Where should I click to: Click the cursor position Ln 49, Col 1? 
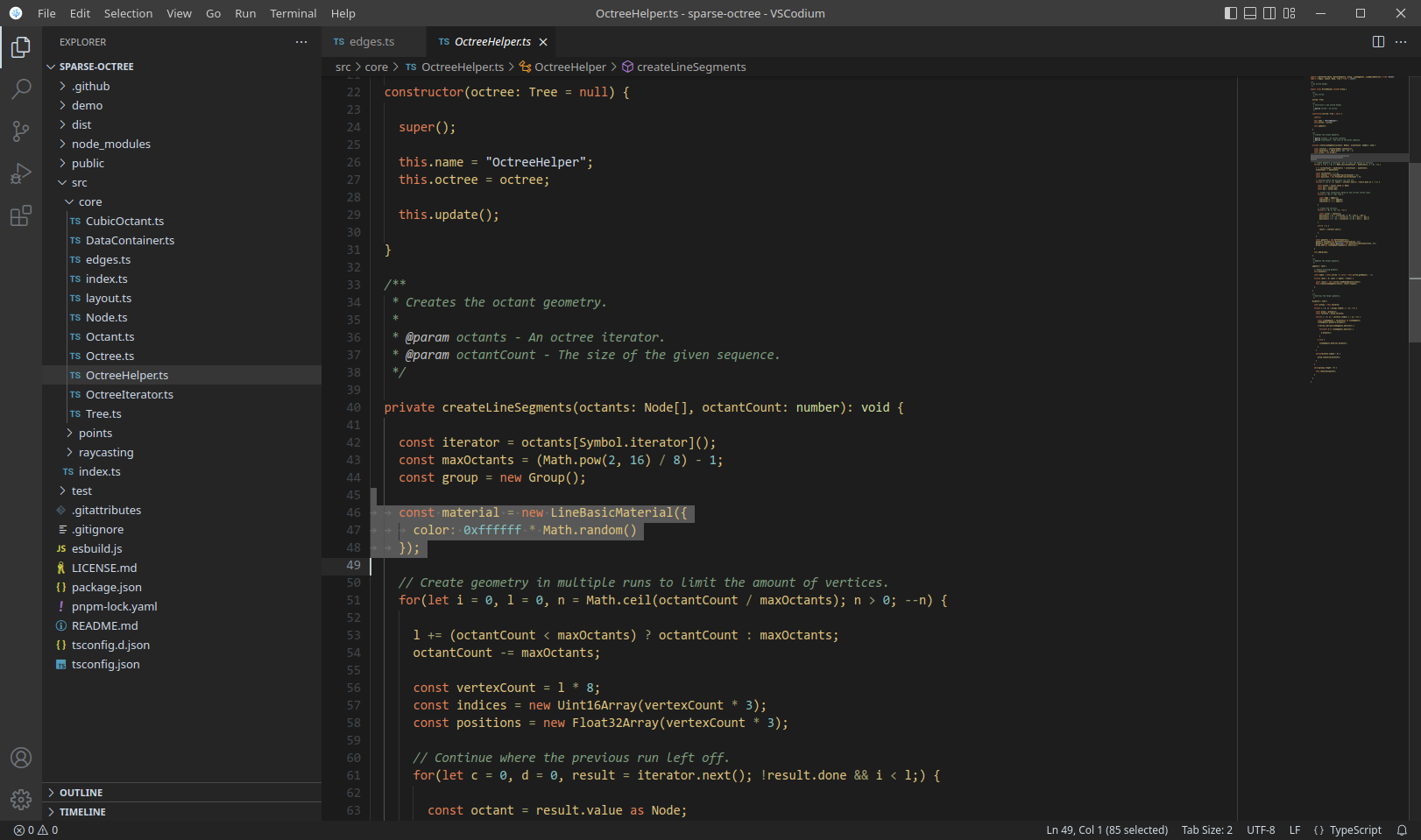pyautogui.click(x=1106, y=830)
